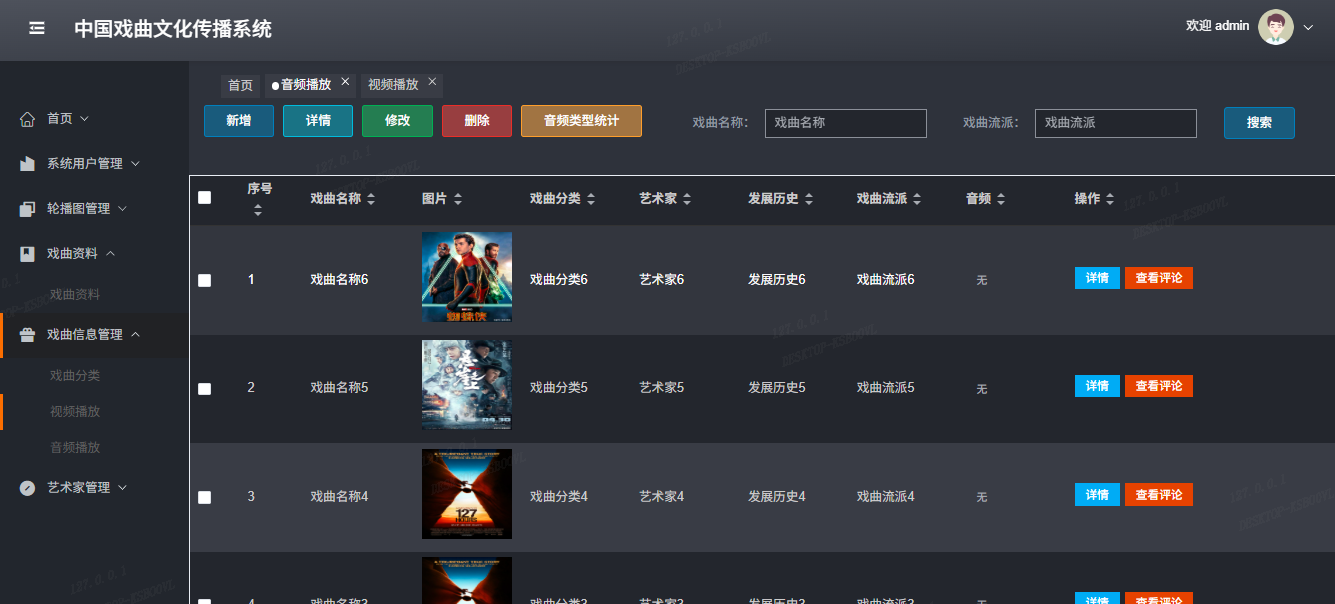Switch to the 音频播放 tab
The image size is (1335, 604).
[x=305, y=85]
